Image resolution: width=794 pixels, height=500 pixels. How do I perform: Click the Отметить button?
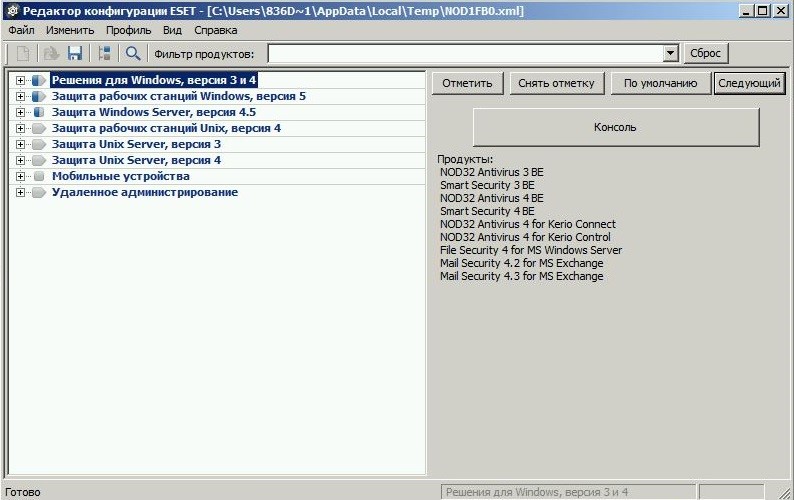[467, 83]
